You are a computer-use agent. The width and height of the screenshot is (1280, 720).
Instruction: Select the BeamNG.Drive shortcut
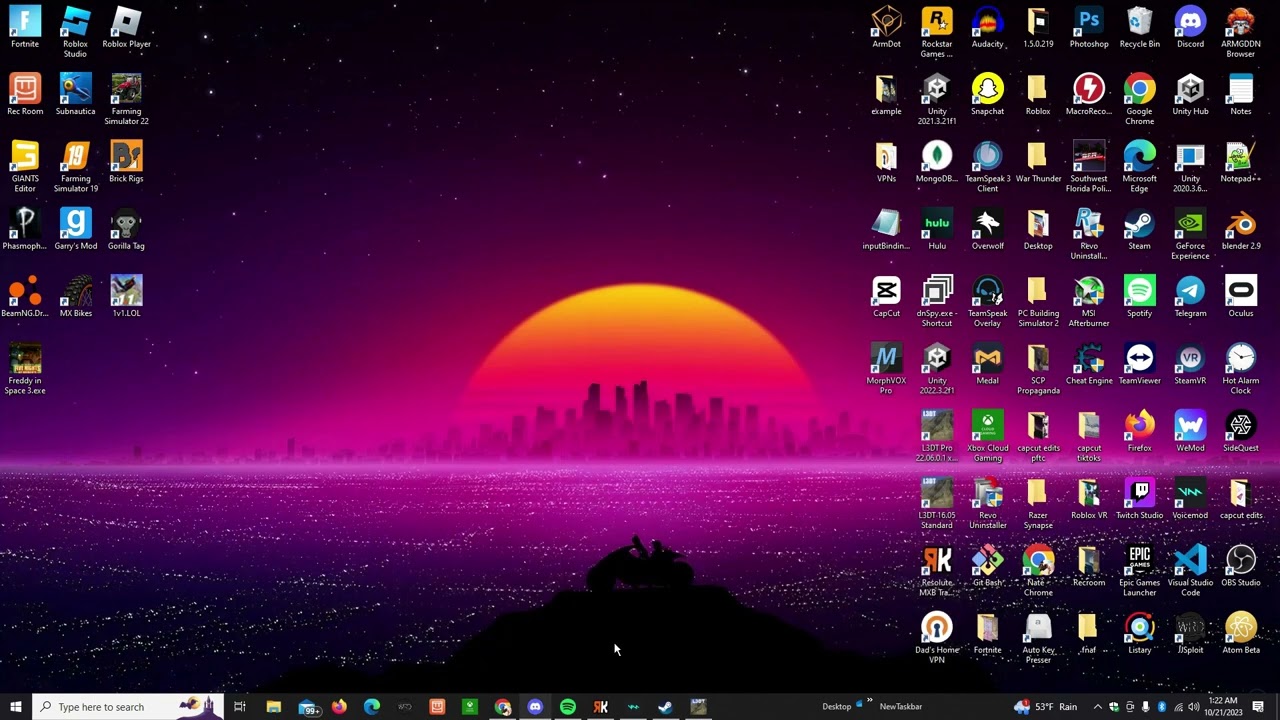(25, 297)
